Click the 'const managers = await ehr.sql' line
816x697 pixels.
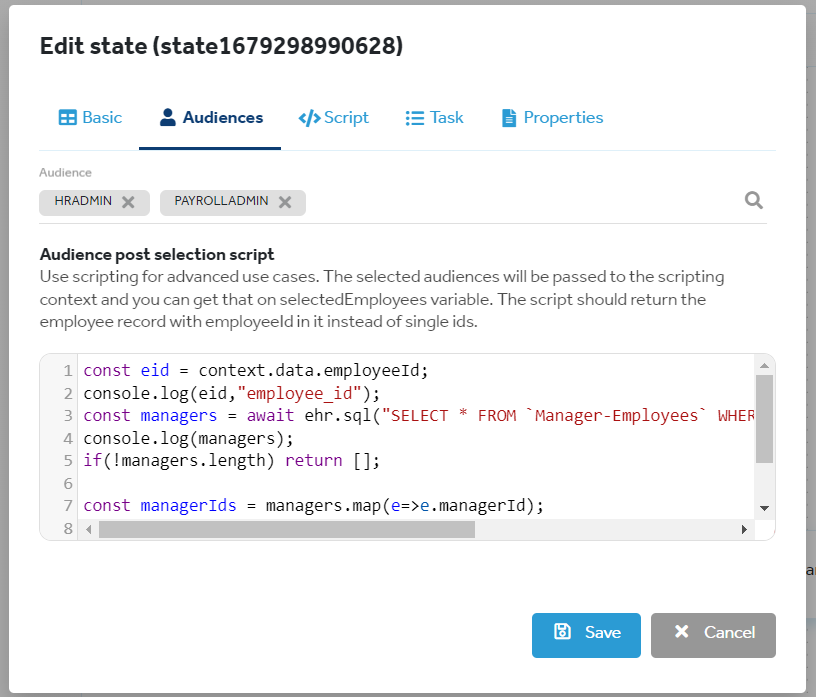coord(418,416)
